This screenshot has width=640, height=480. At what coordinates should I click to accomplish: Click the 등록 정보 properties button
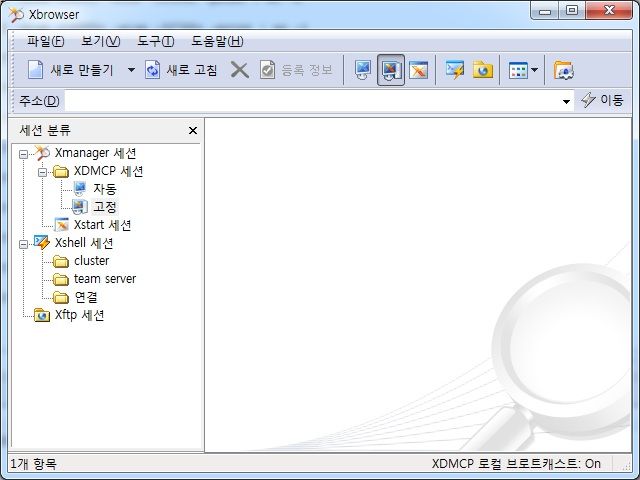(296, 70)
